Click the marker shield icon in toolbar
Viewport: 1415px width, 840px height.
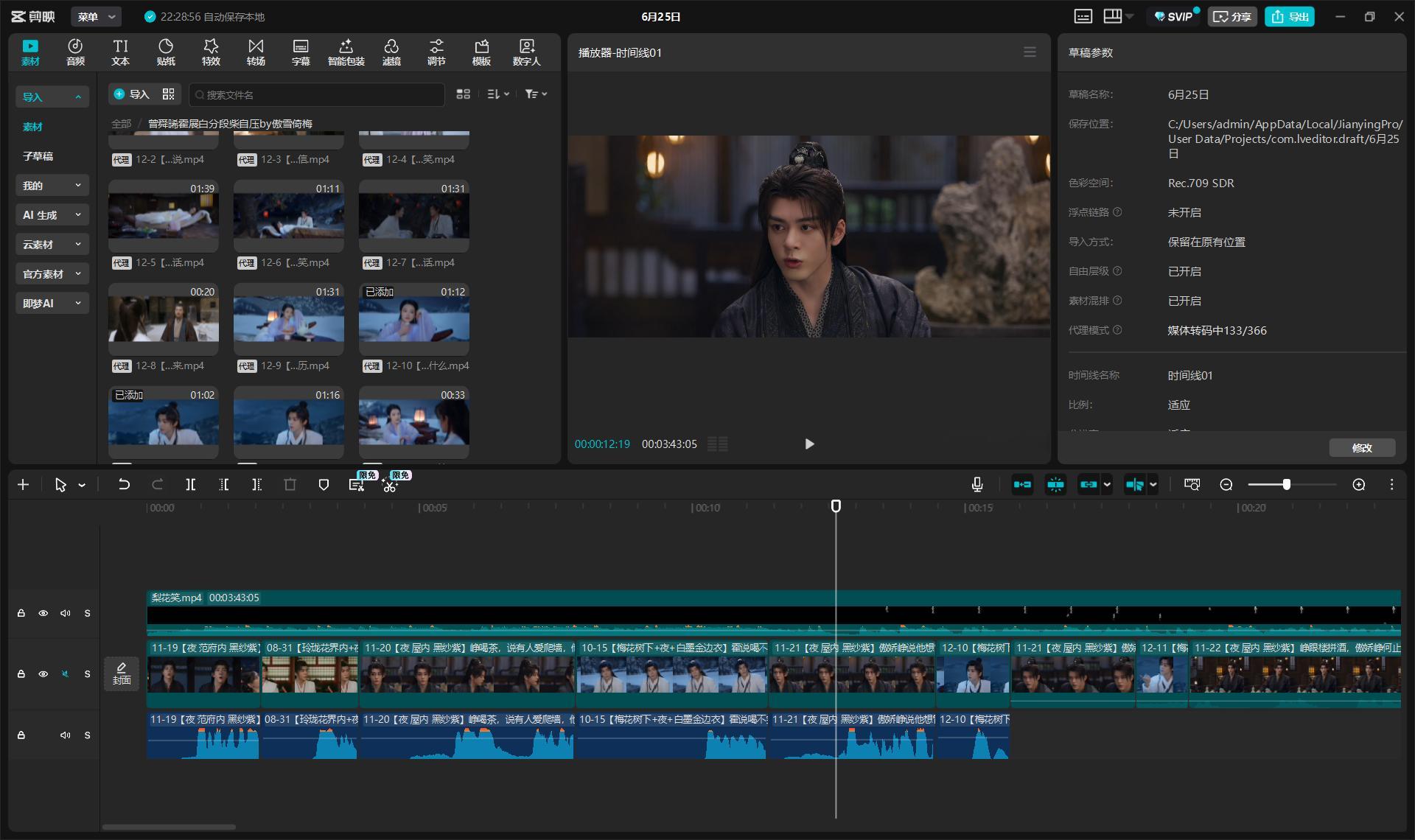click(x=323, y=485)
